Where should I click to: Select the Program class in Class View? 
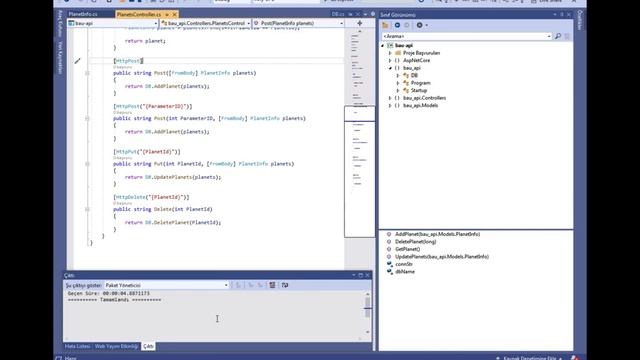coord(420,83)
